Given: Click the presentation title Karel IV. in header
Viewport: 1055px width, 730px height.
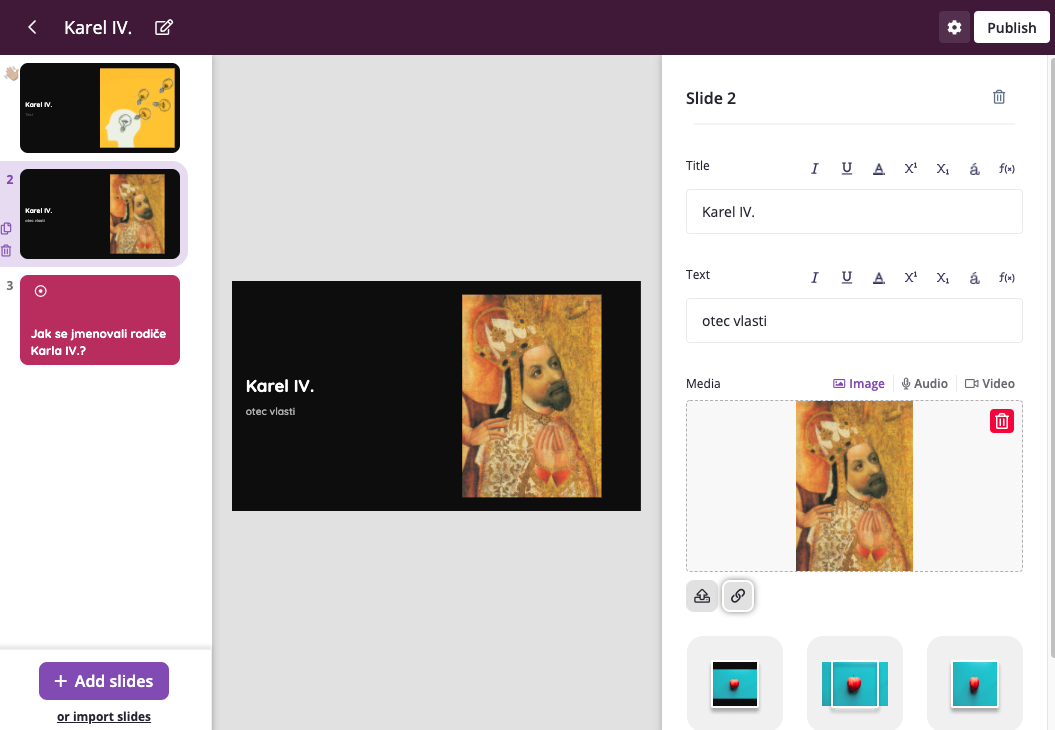Looking at the screenshot, I should [x=98, y=28].
